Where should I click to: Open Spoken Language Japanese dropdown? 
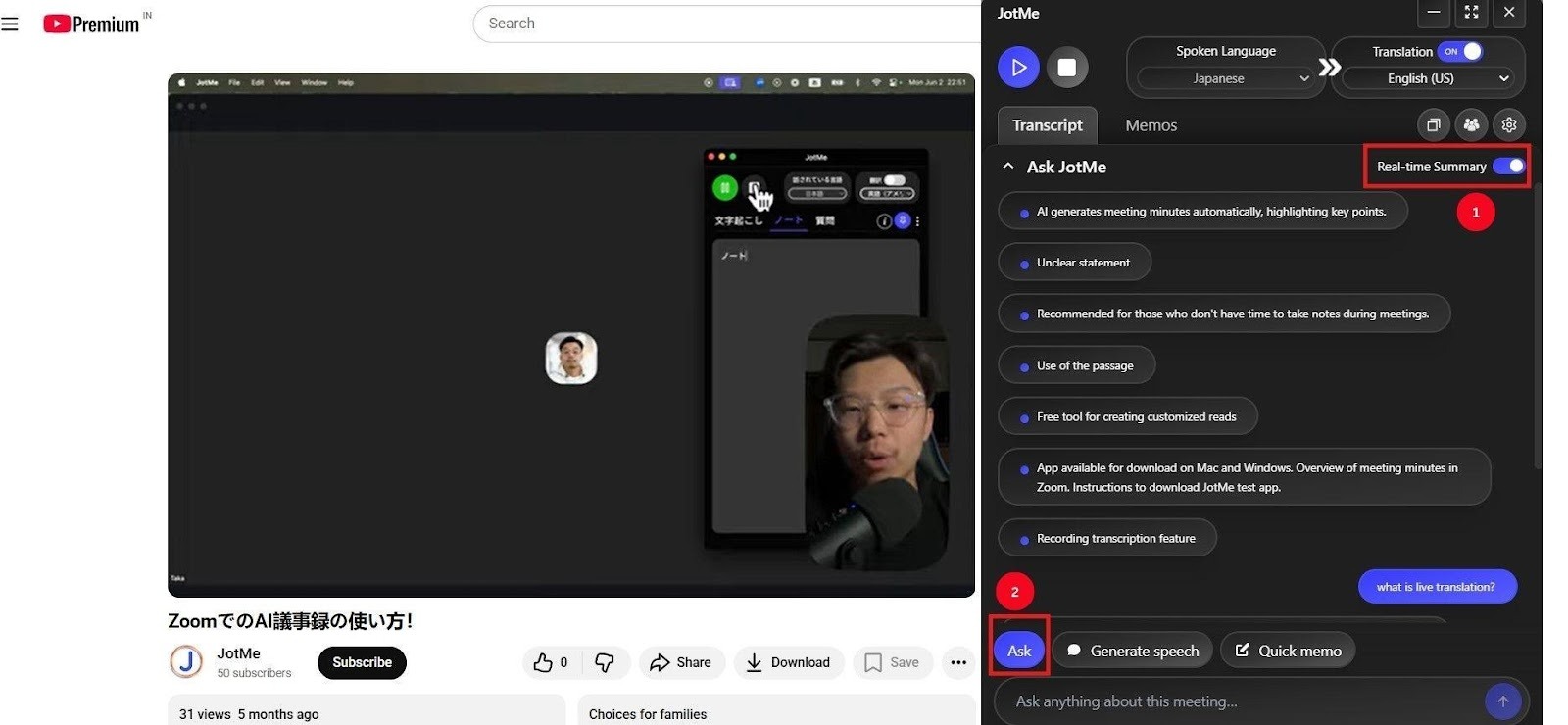point(1225,78)
